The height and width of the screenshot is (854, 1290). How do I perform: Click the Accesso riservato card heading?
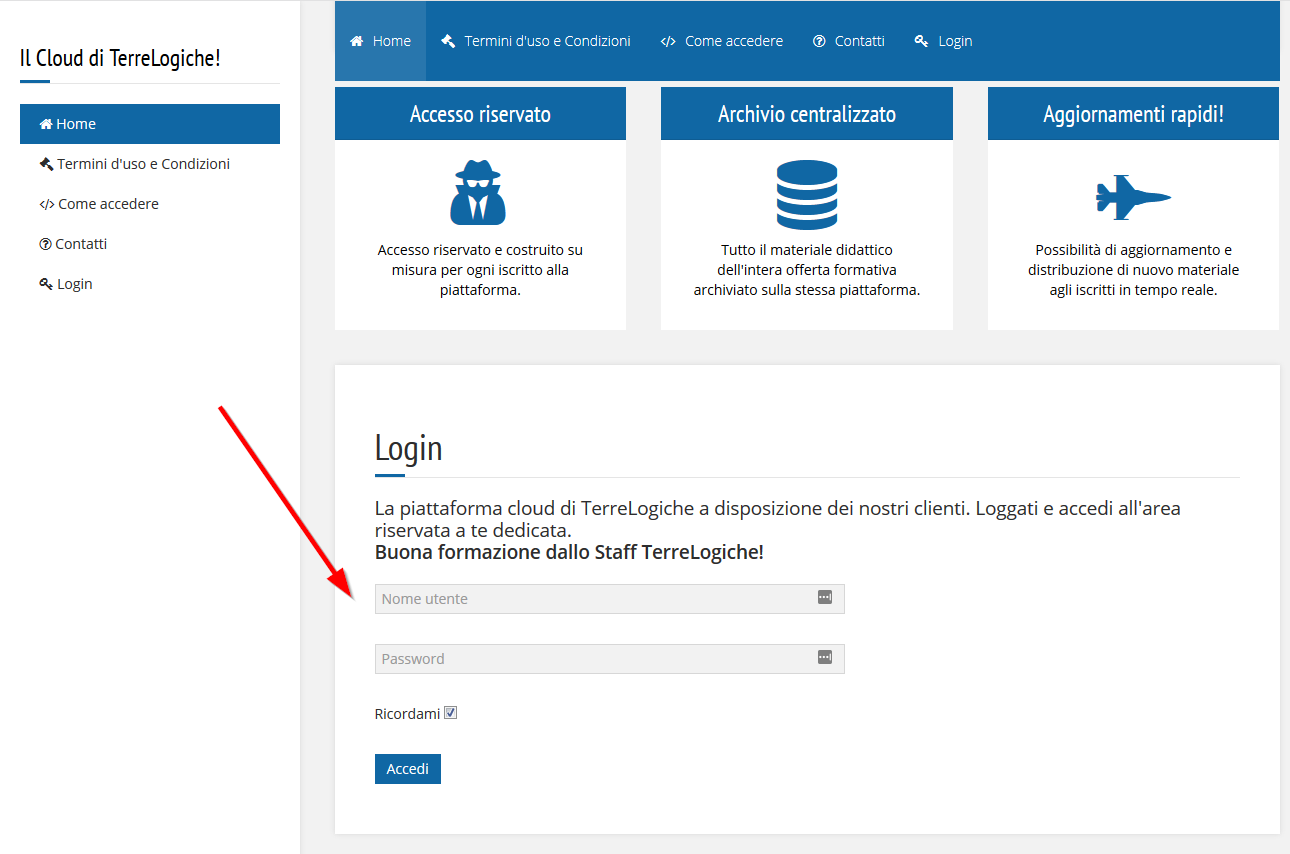pyautogui.click(x=480, y=114)
